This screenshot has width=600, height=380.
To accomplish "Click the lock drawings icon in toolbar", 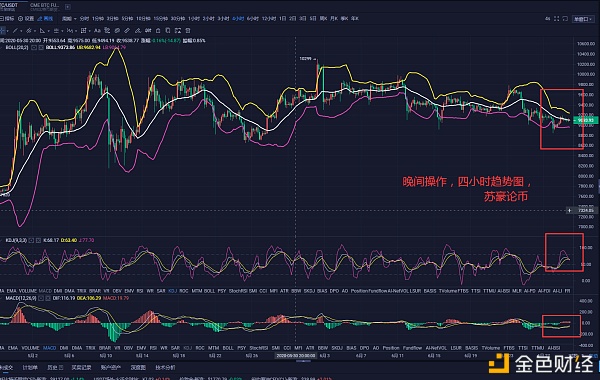I will click(x=158, y=31).
